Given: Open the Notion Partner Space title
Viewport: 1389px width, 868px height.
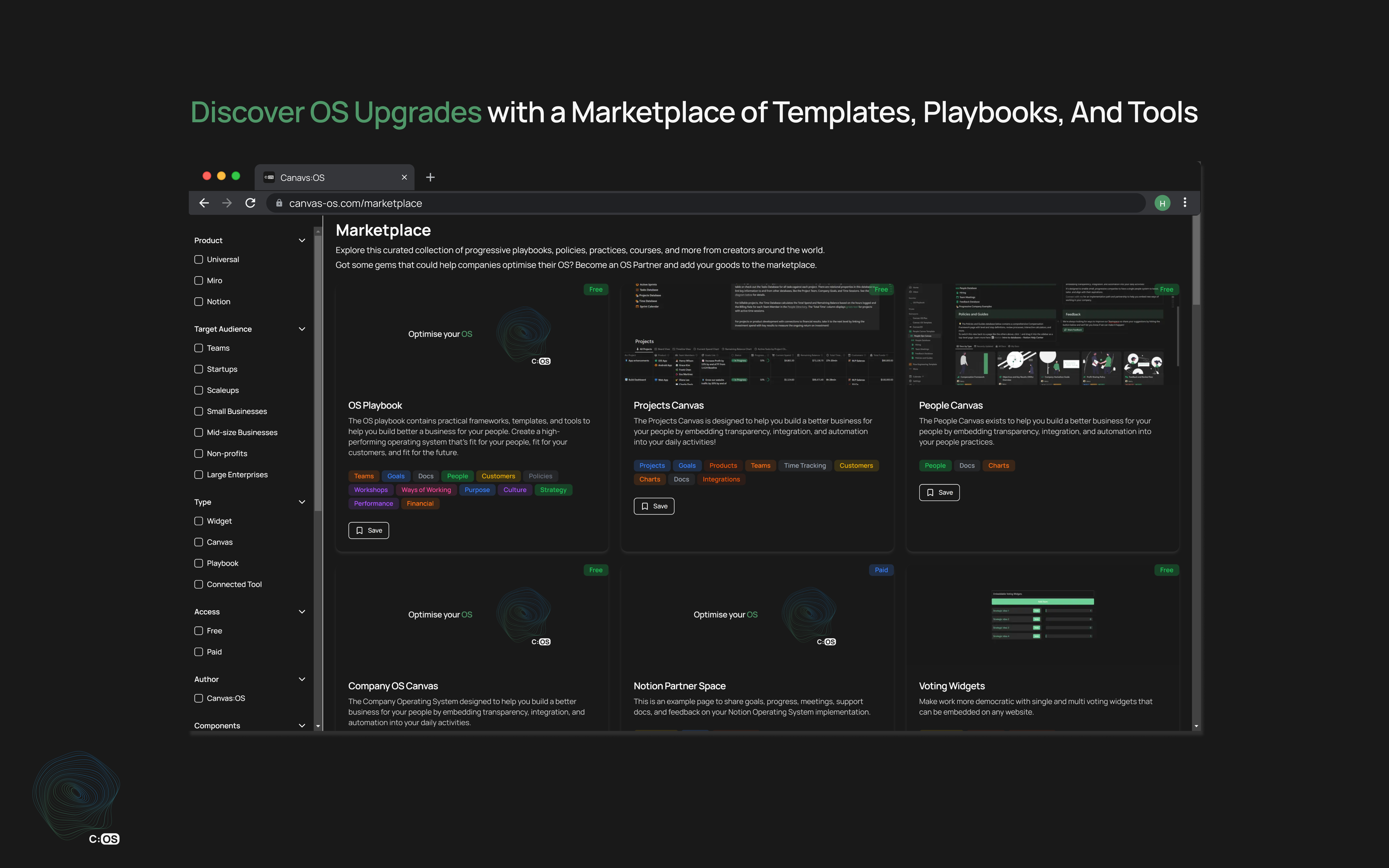Looking at the screenshot, I should tap(680, 686).
